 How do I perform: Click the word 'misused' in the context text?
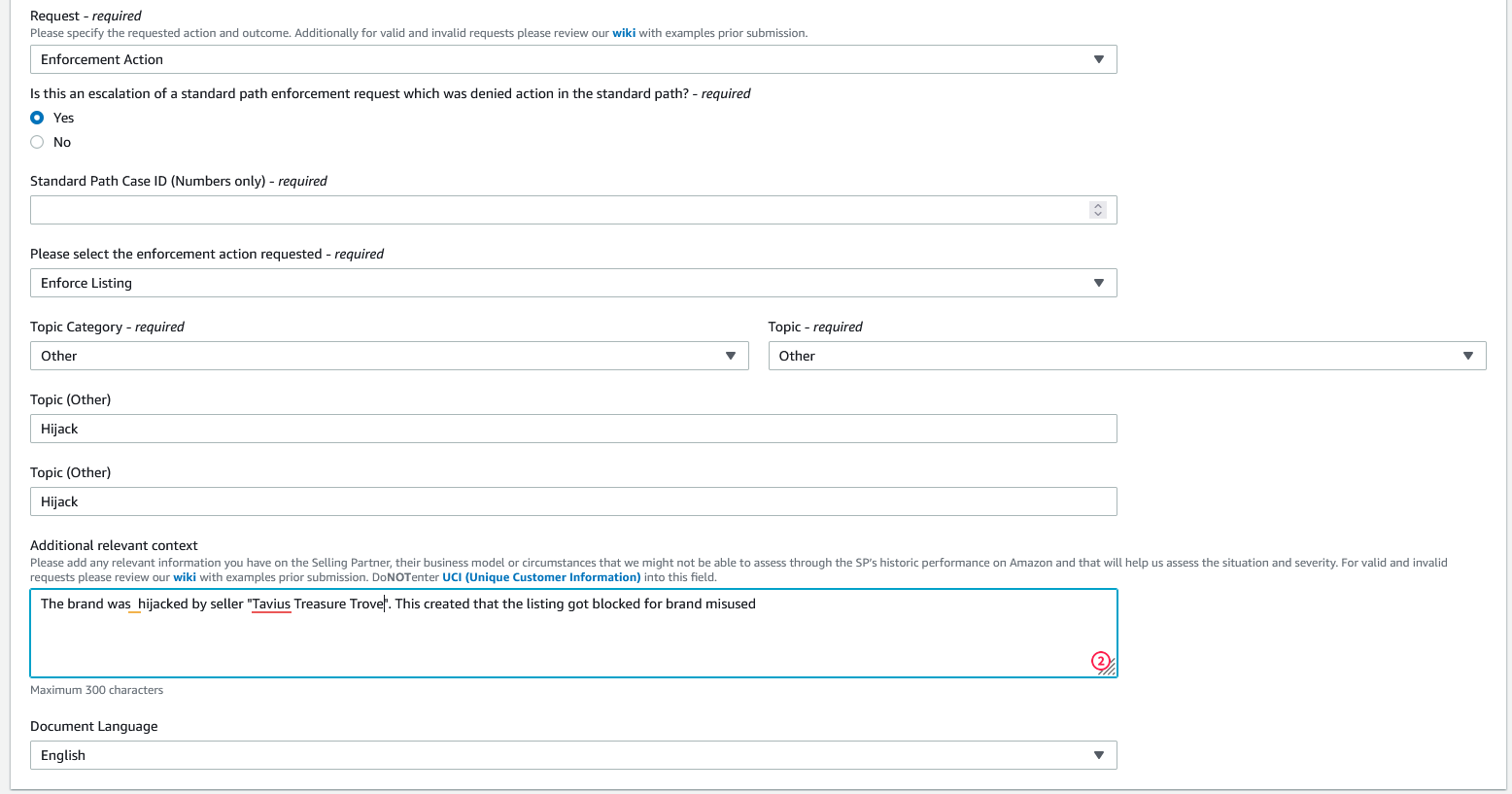731,604
